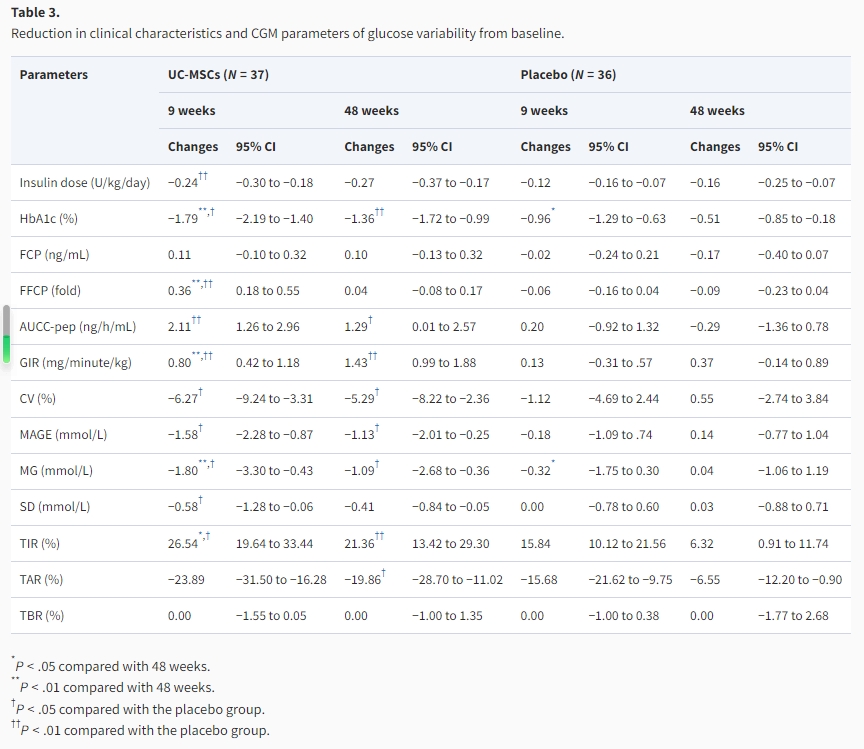Click the Parameters column header

pyautogui.click(x=54, y=75)
